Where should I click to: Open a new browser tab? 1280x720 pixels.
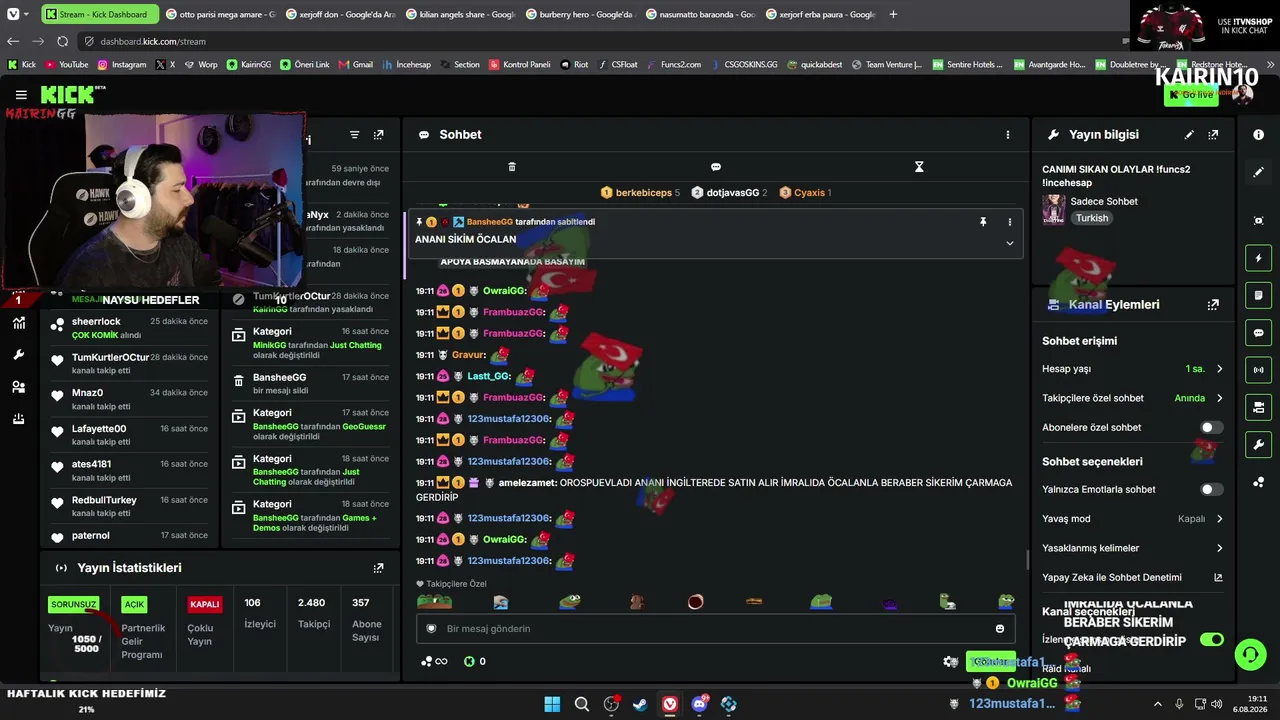(x=893, y=14)
